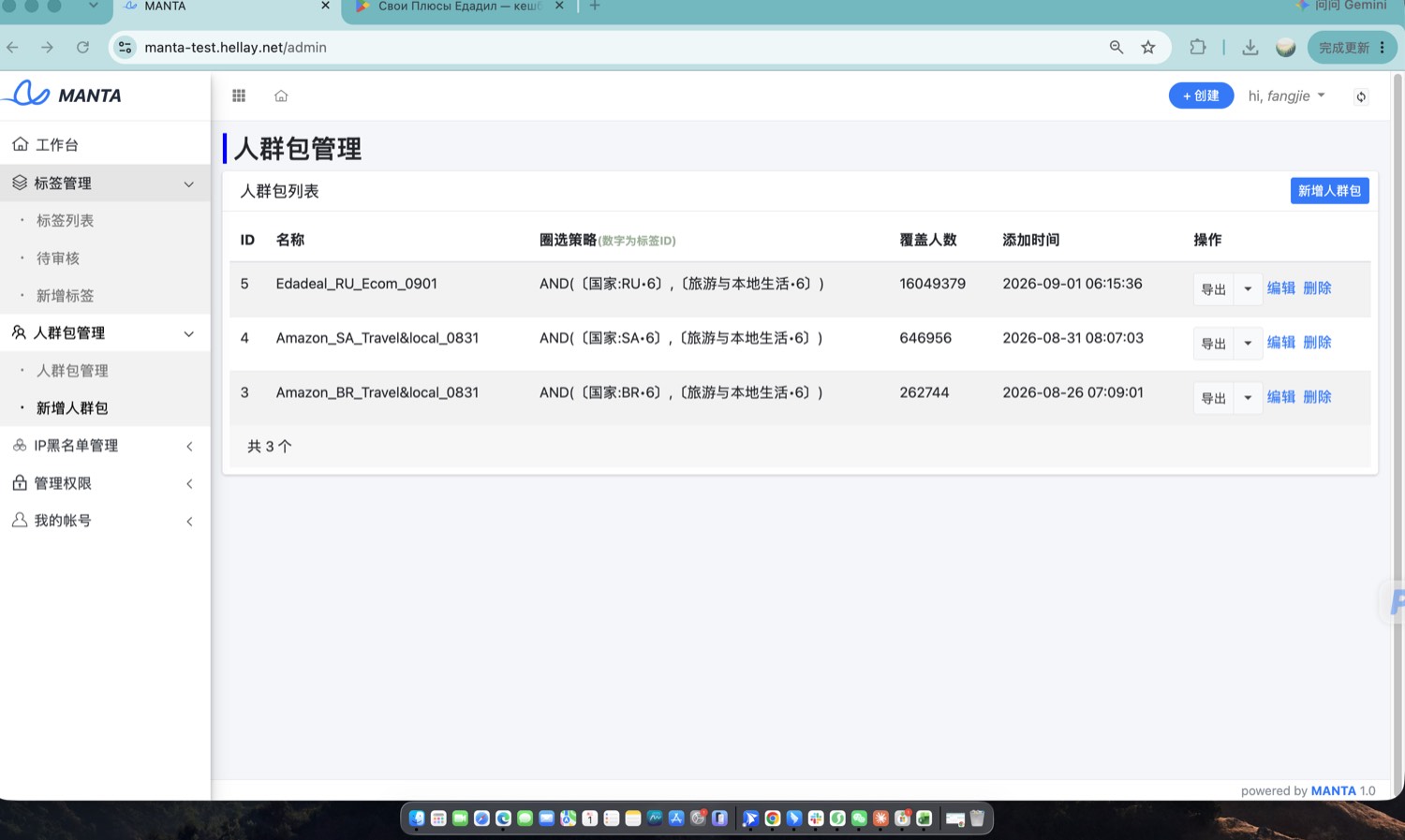The height and width of the screenshot is (840, 1405).
Task: Click the refresh icon beside fangjie
Action: pos(1361,96)
